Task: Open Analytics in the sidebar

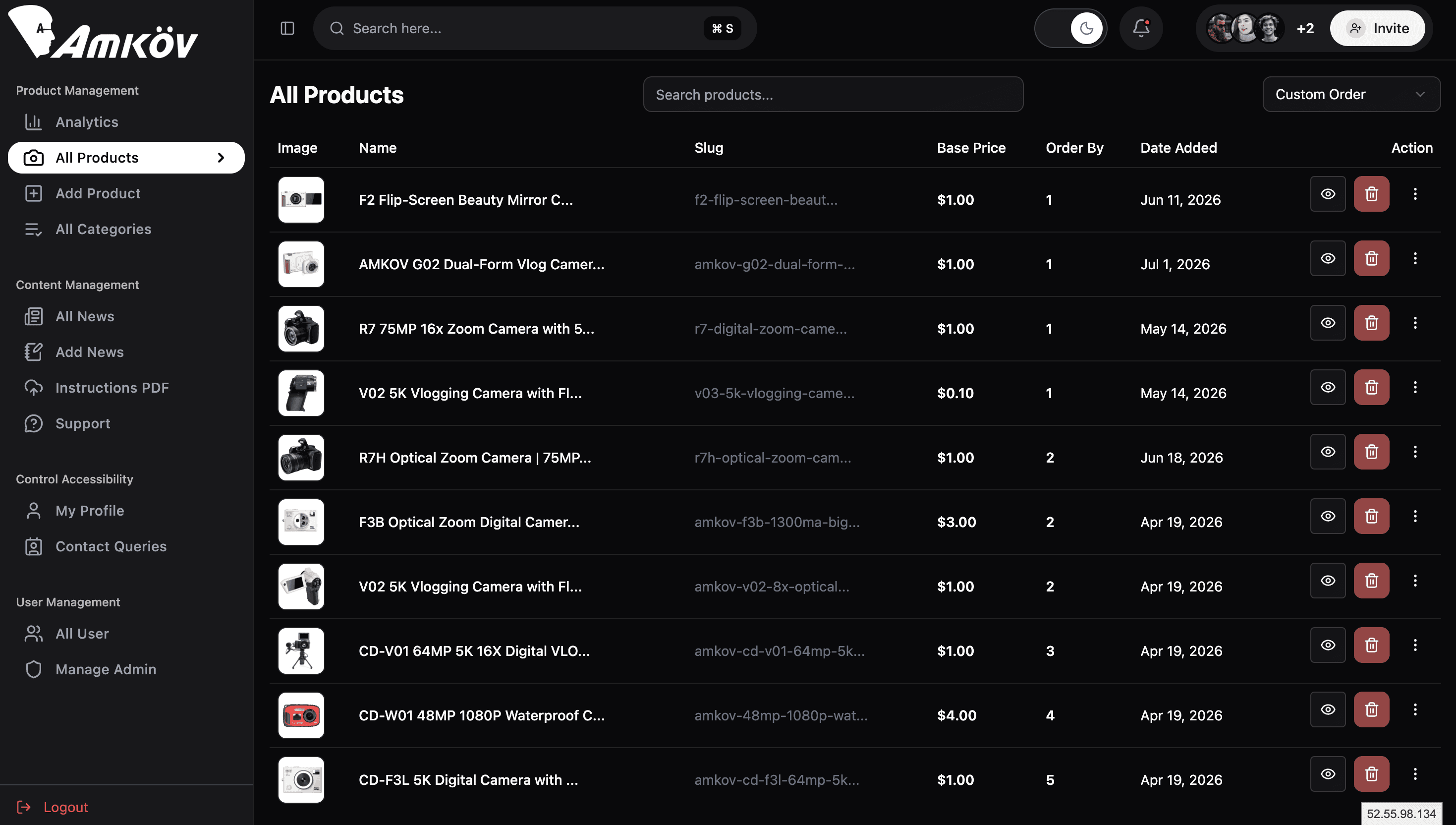Action: (x=126, y=122)
